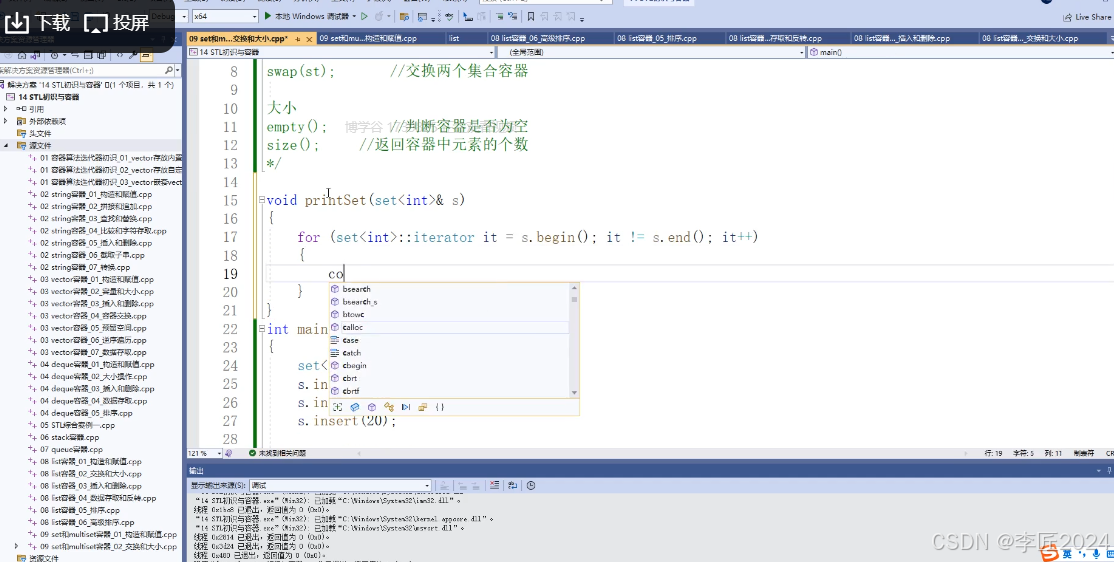Start 本地 Windows 调试器 debugging
Image resolution: width=1114 pixels, height=562 pixels.
[x=308, y=16]
